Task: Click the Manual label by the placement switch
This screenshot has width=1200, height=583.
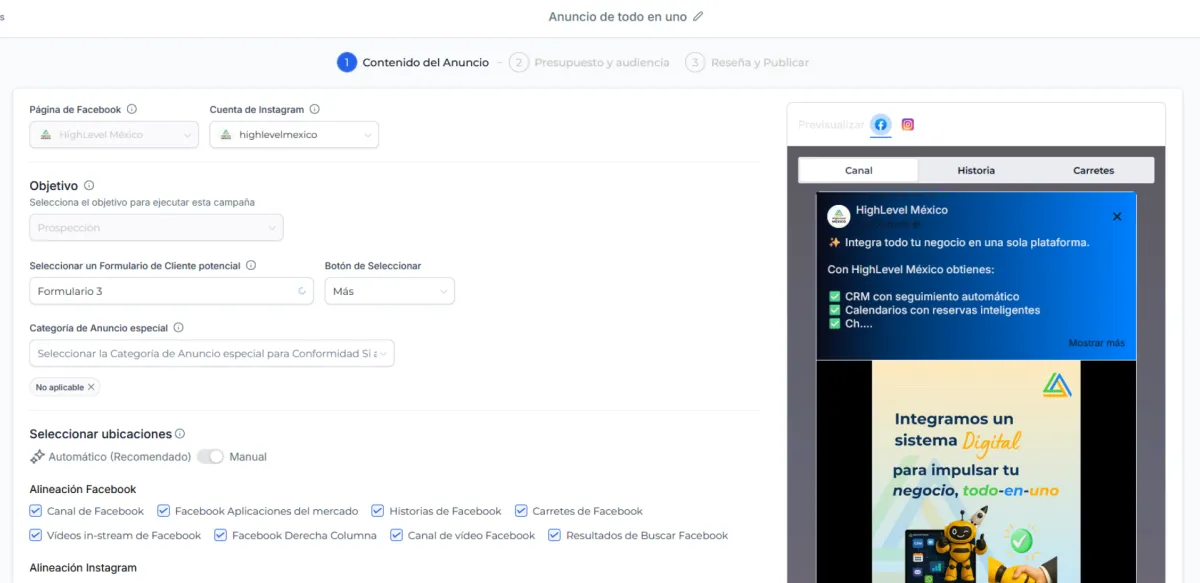Action: (x=248, y=457)
